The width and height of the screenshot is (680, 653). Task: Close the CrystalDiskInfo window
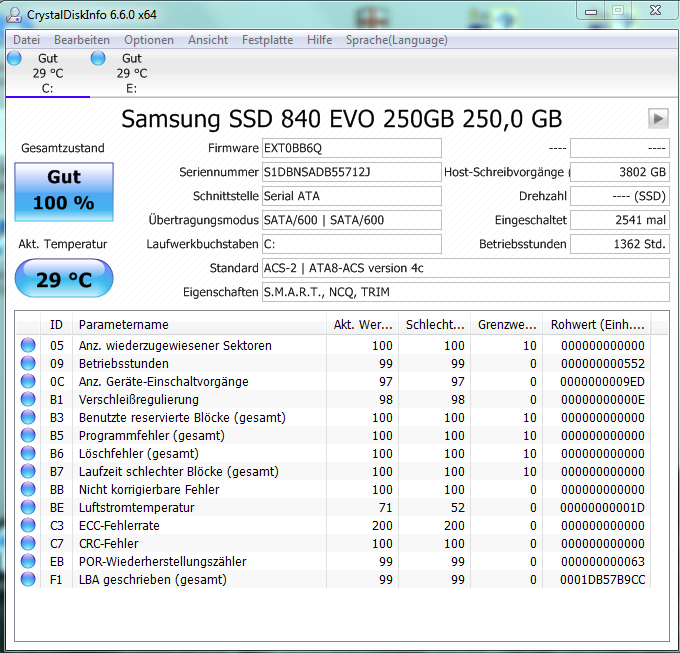click(655, 11)
